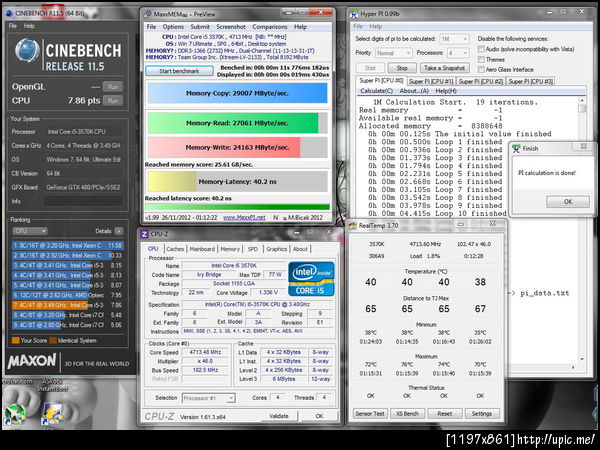Open the Priority dropdown in Hyper PI
The height and width of the screenshot is (450, 600).
[393, 53]
